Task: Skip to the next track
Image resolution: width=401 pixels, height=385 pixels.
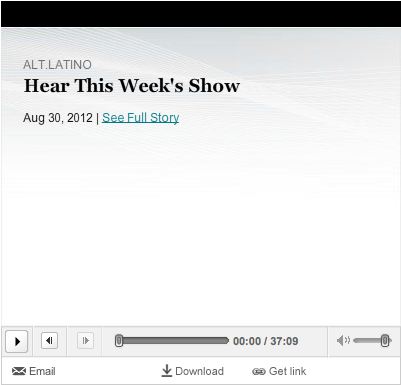Action: tap(85, 341)
